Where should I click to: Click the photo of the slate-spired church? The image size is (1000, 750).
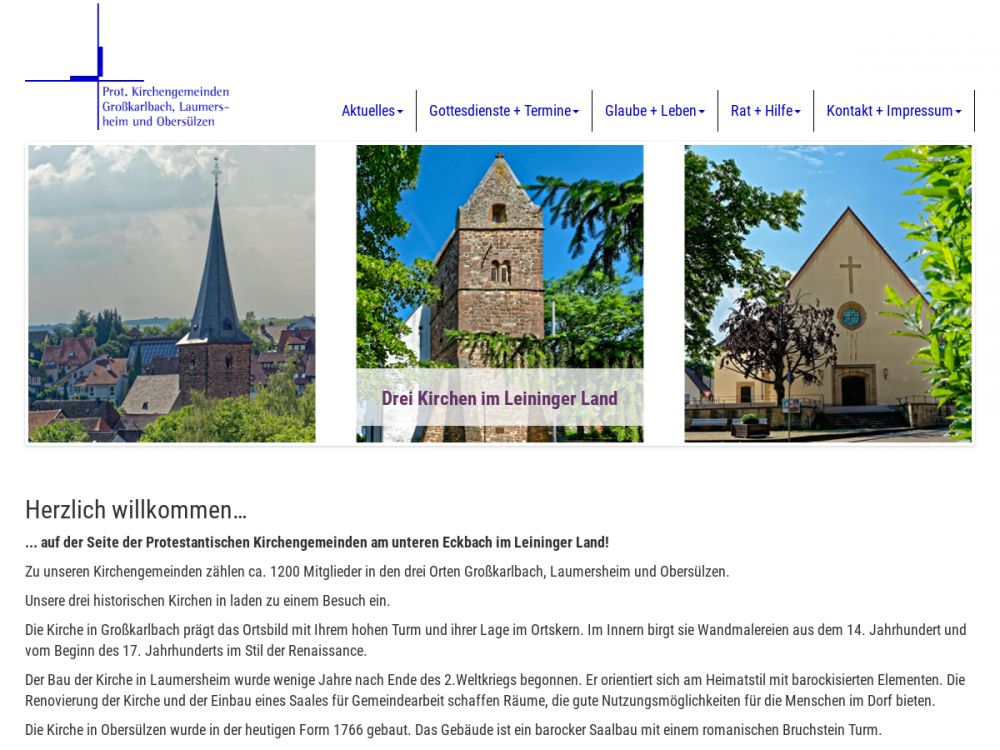tap(171, 293)
